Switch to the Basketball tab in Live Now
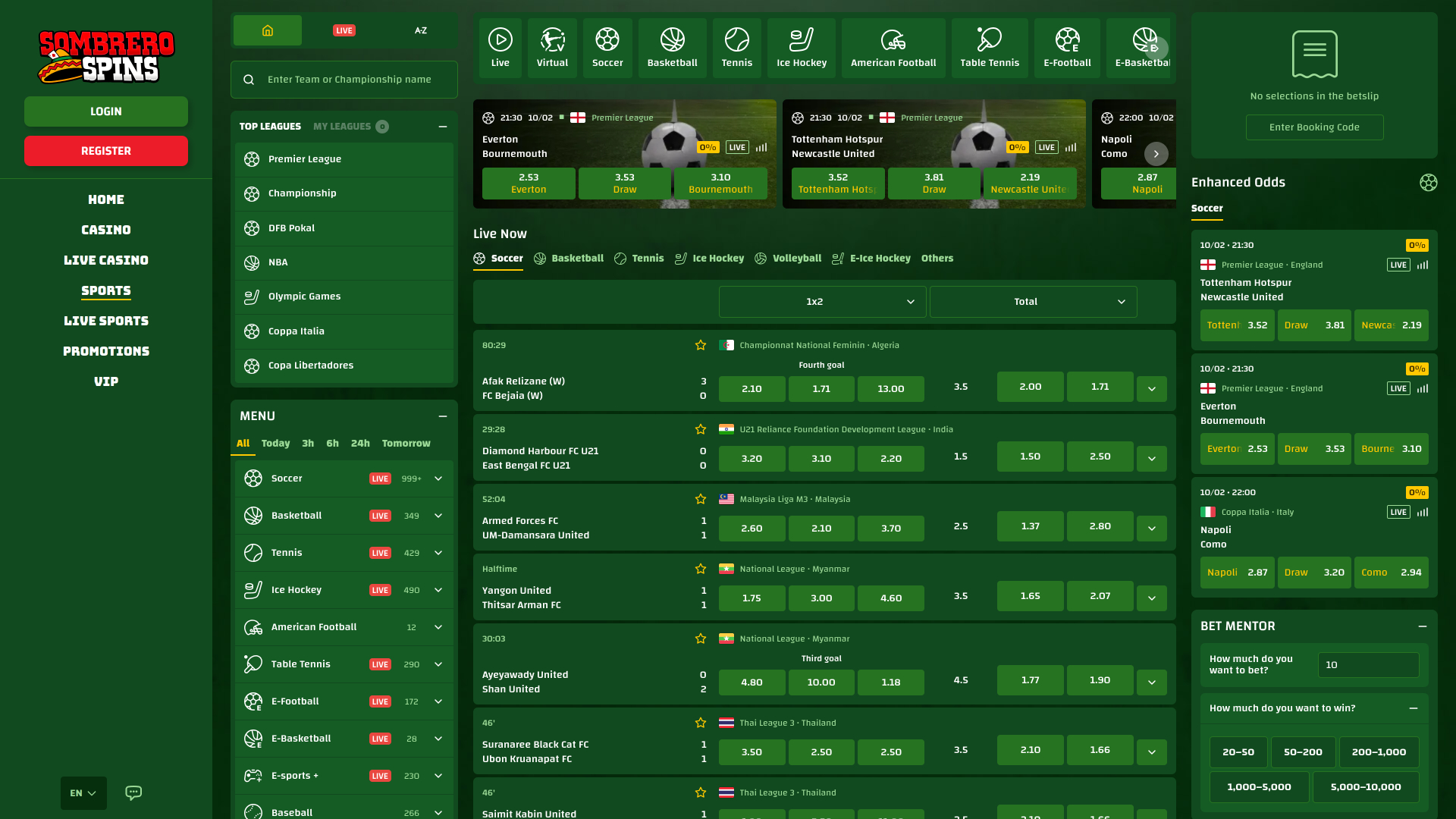Image resolution: width=1456 pixels, height=819 pixels. pos(577,258)
